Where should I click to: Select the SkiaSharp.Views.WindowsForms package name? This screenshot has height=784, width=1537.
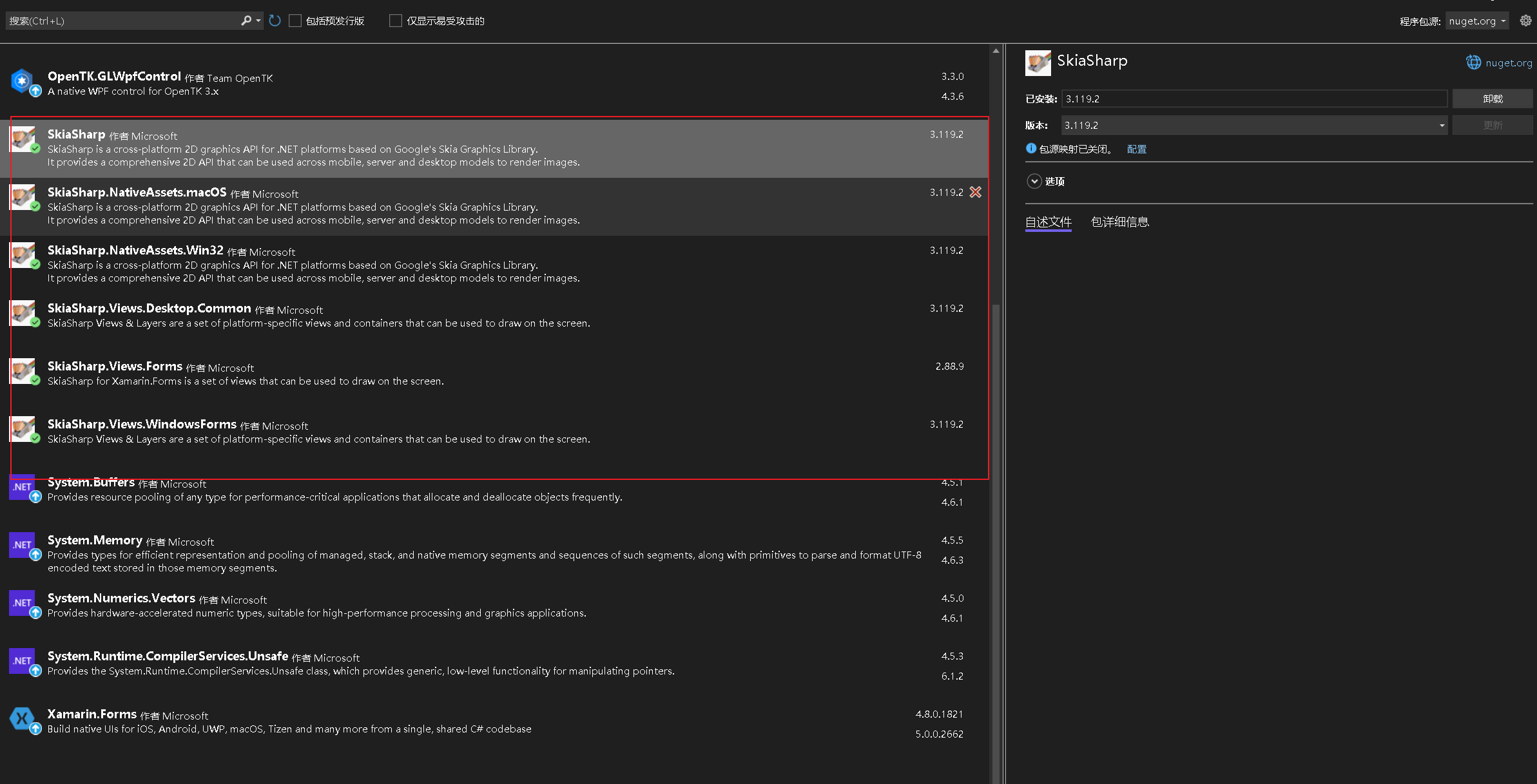[142, 424]
